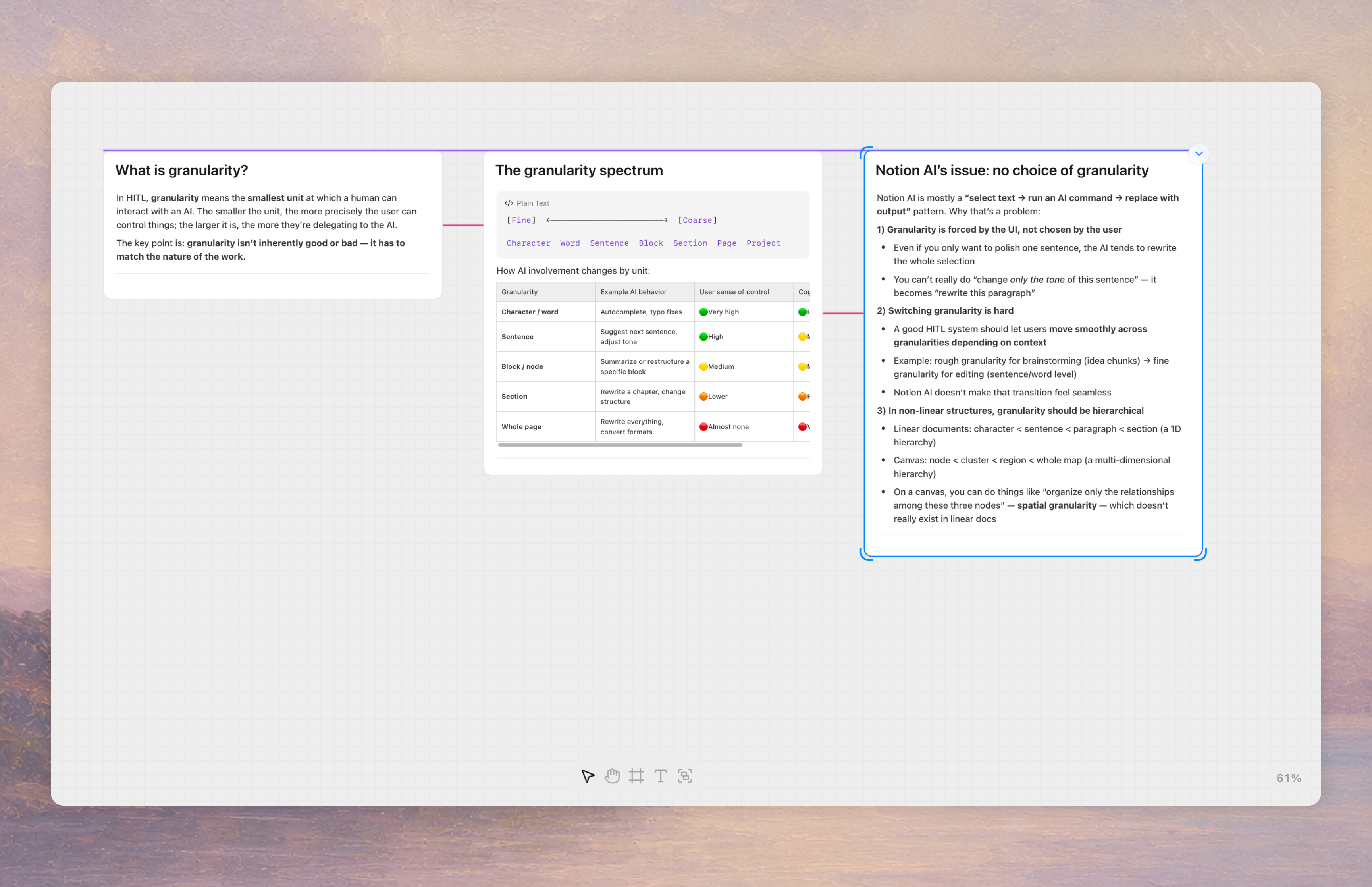Image resolution: width=1372 pixels, height=887 pixels.
Task: Click the "Linear documents: character < sentence" bullet
Action: pyautogui.click(x=1037, y=436)
